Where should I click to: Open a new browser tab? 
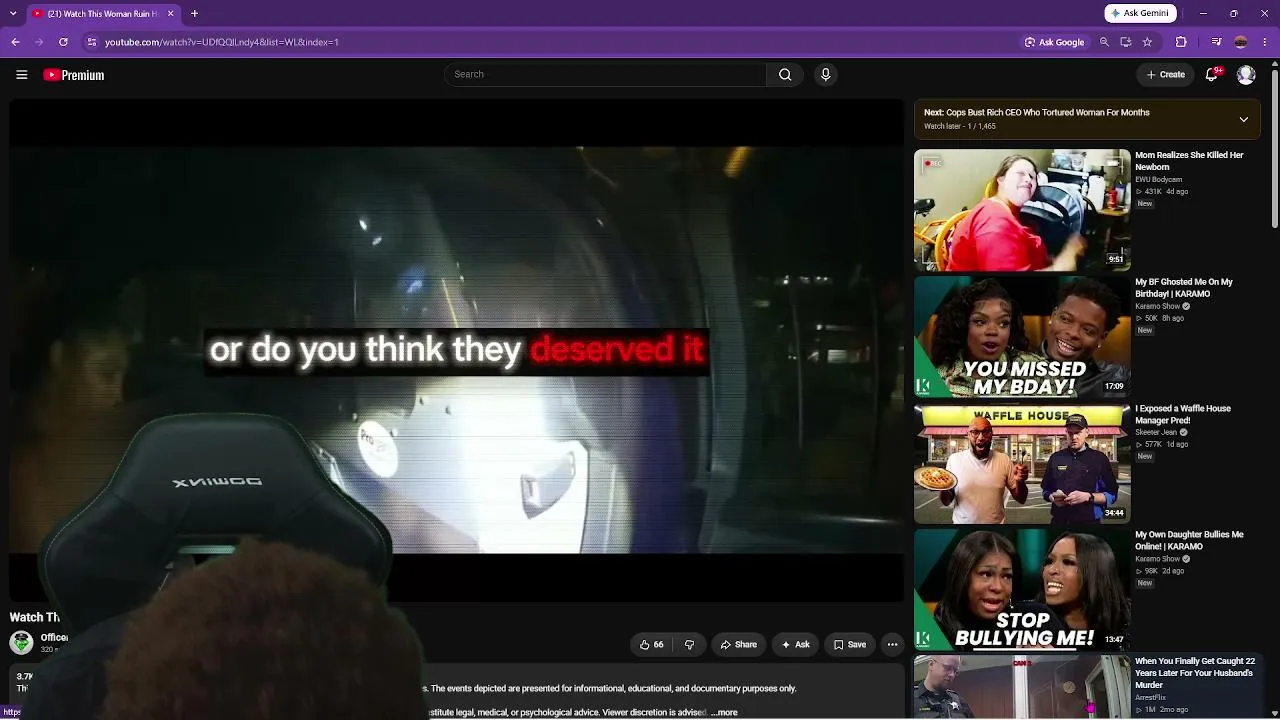tap(194, 14)
